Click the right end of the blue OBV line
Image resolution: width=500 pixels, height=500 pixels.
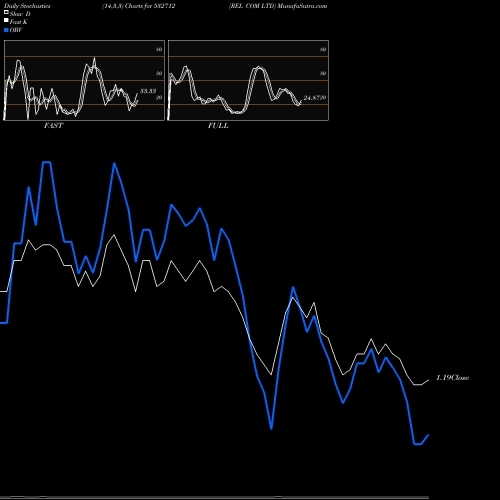[x=428, y=435]
